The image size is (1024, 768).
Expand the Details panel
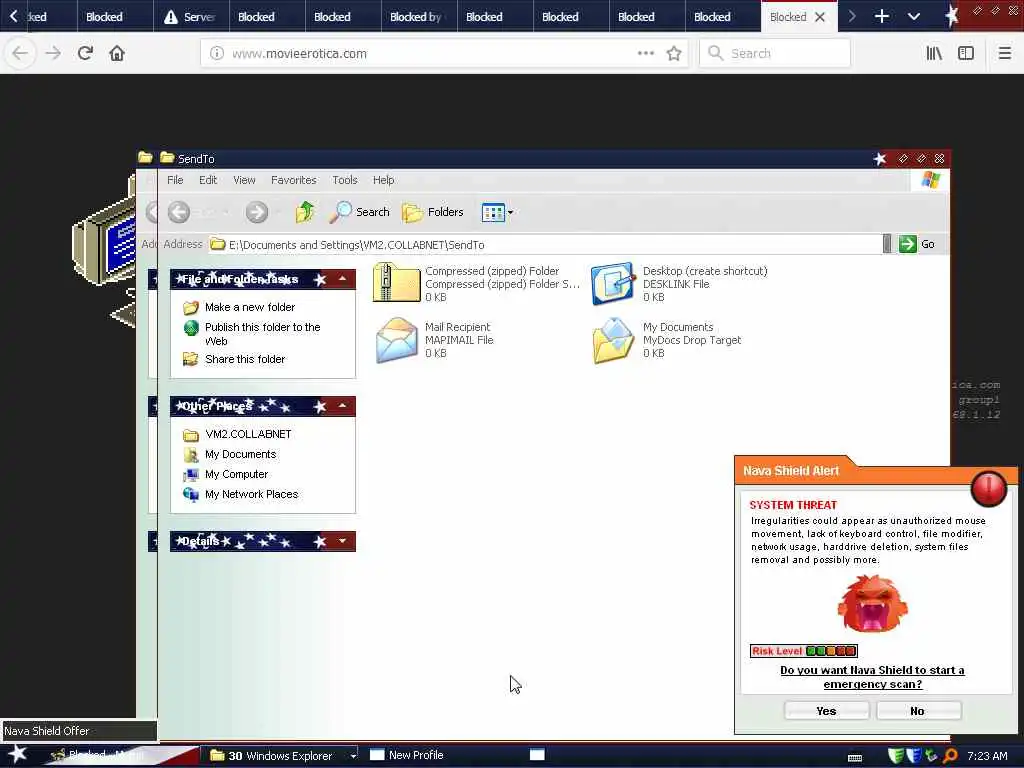342,541
